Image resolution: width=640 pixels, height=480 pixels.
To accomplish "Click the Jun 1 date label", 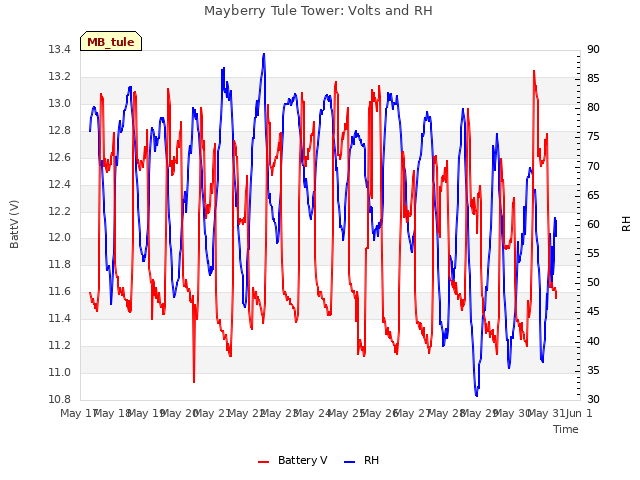I will 579,413.
